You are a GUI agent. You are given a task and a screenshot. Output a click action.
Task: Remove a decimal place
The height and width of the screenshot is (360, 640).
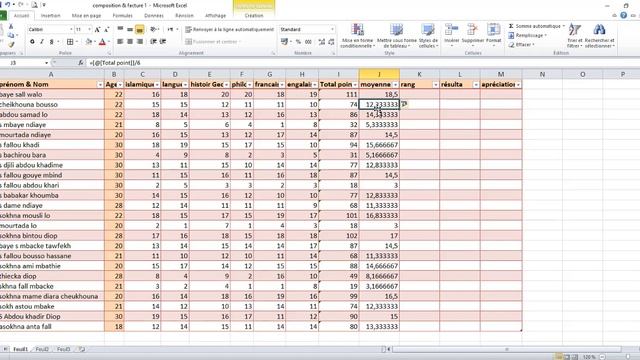(331, 42)
